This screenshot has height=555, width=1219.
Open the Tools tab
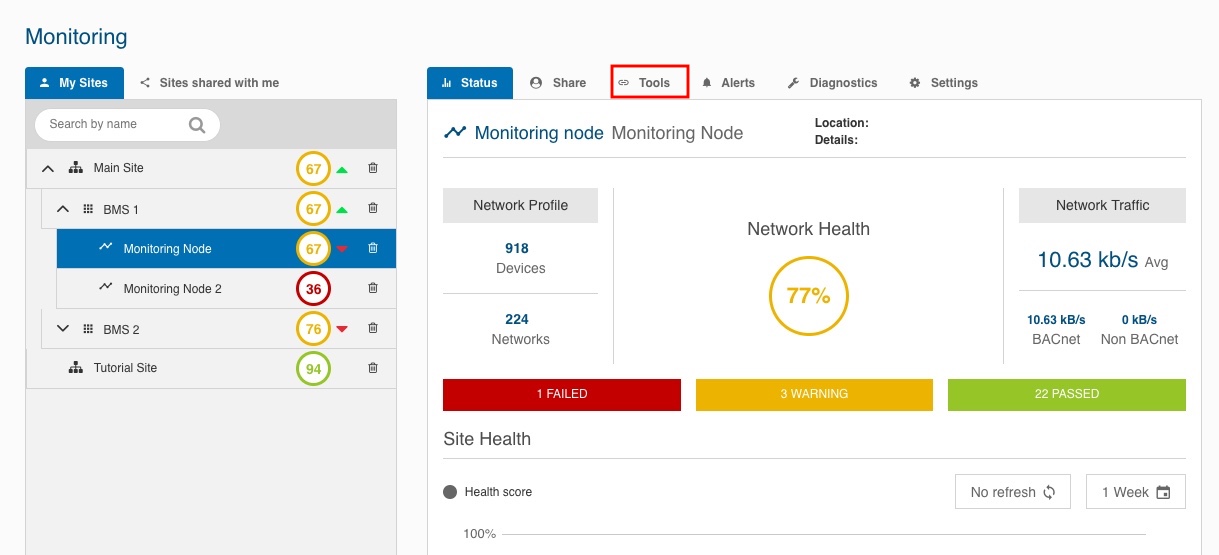click(x=650, y=83)
